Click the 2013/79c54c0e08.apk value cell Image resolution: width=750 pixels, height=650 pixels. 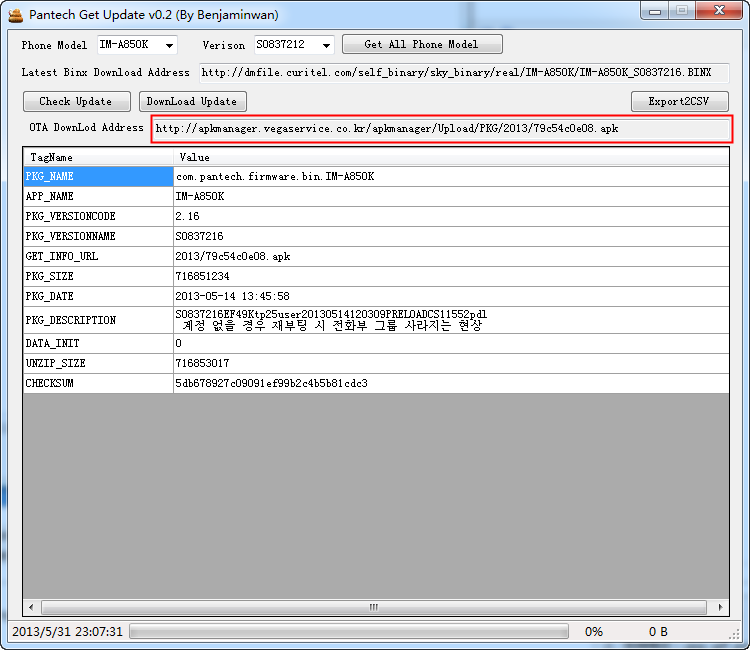[451, 257]
